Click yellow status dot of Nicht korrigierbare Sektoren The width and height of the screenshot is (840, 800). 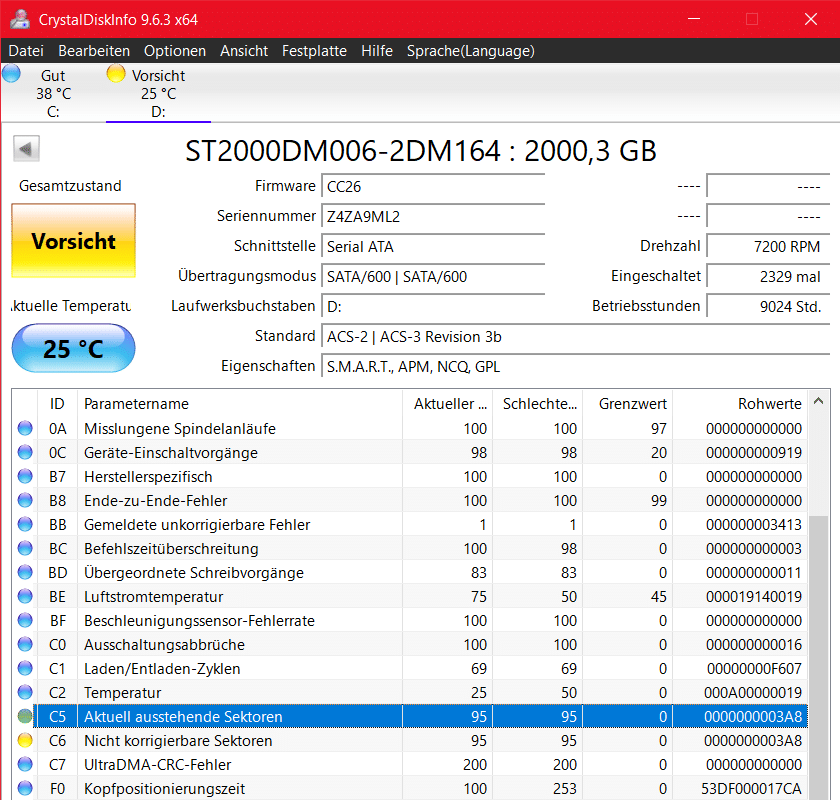pos(25,741)
